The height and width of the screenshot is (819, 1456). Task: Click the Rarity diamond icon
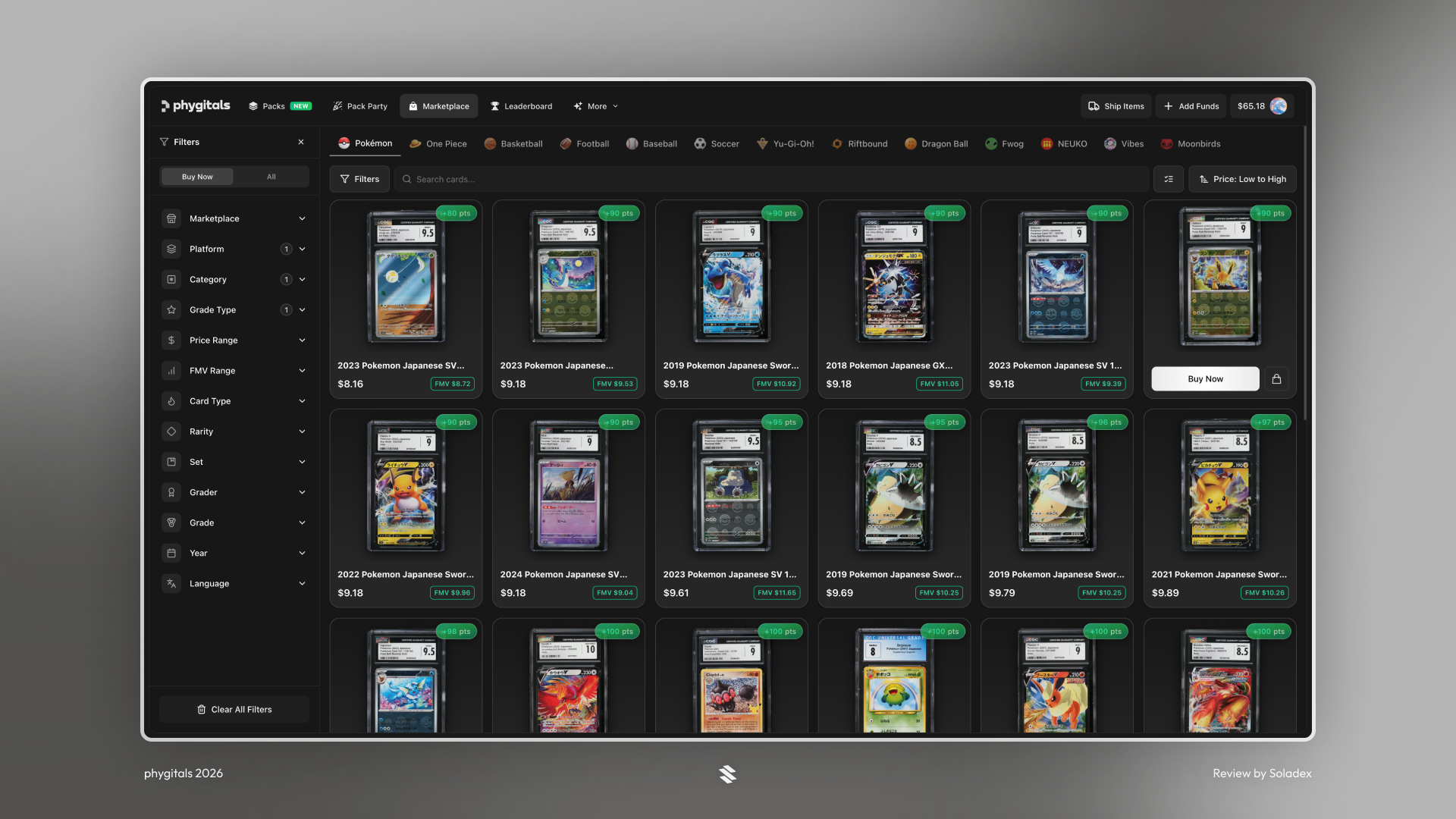pyautogui.click(x=171, y=431)
